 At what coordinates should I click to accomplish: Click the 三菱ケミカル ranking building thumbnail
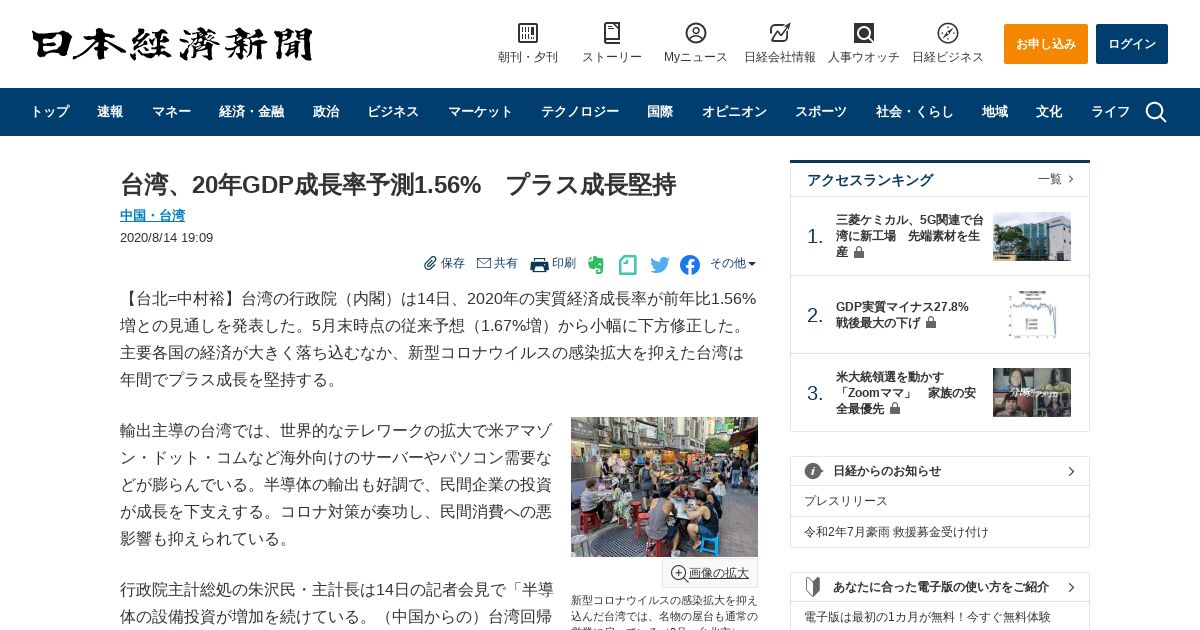[1032, 236]
